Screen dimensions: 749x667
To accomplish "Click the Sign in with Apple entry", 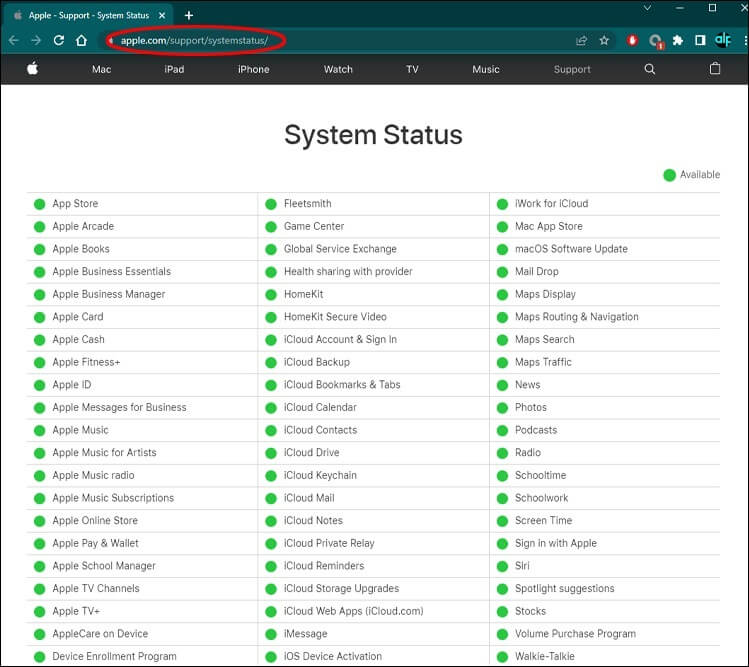I will click(x=556, y=543).
